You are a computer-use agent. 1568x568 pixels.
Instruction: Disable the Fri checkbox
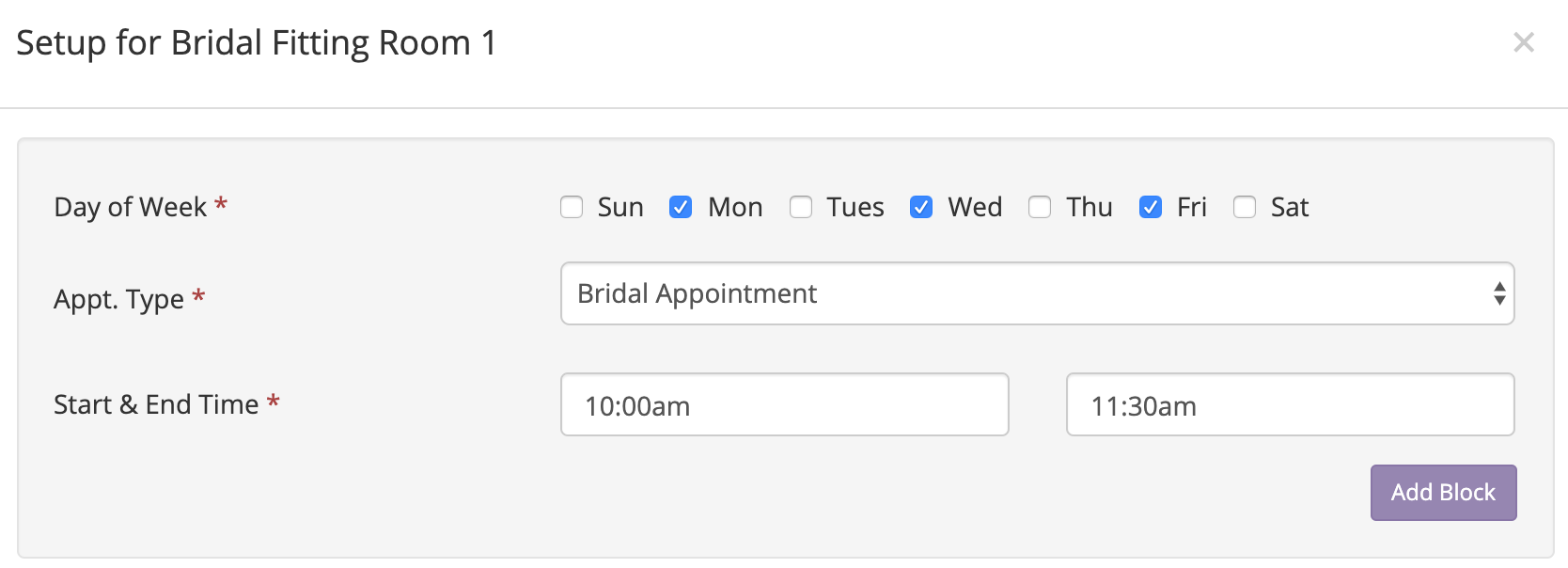click(1151, 207)
